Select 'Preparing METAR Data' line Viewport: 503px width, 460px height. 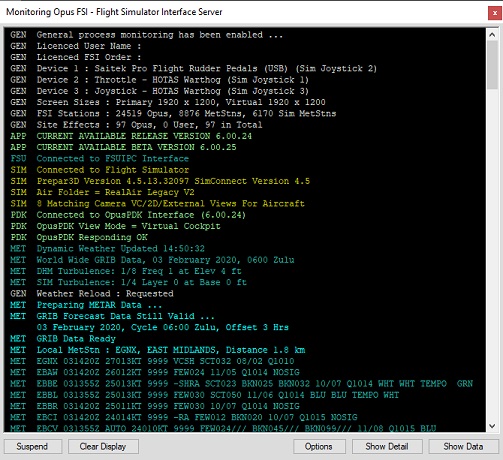pos(86,305)
